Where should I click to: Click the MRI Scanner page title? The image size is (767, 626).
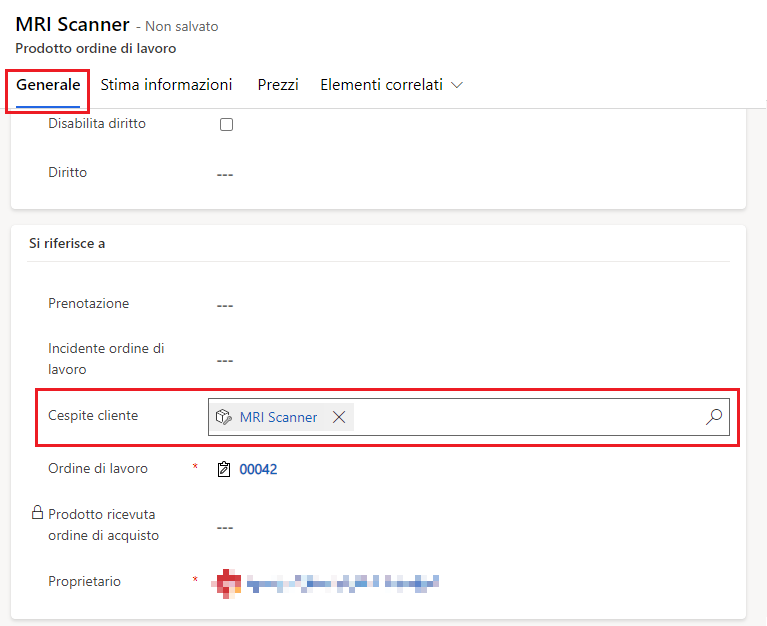[72, 24]
